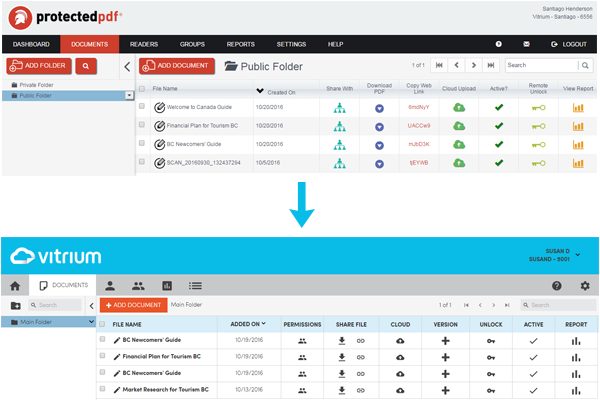The image size is (600, 400).
Task: Open the protectedpdf HELP menu
Action: click(335, 44)
